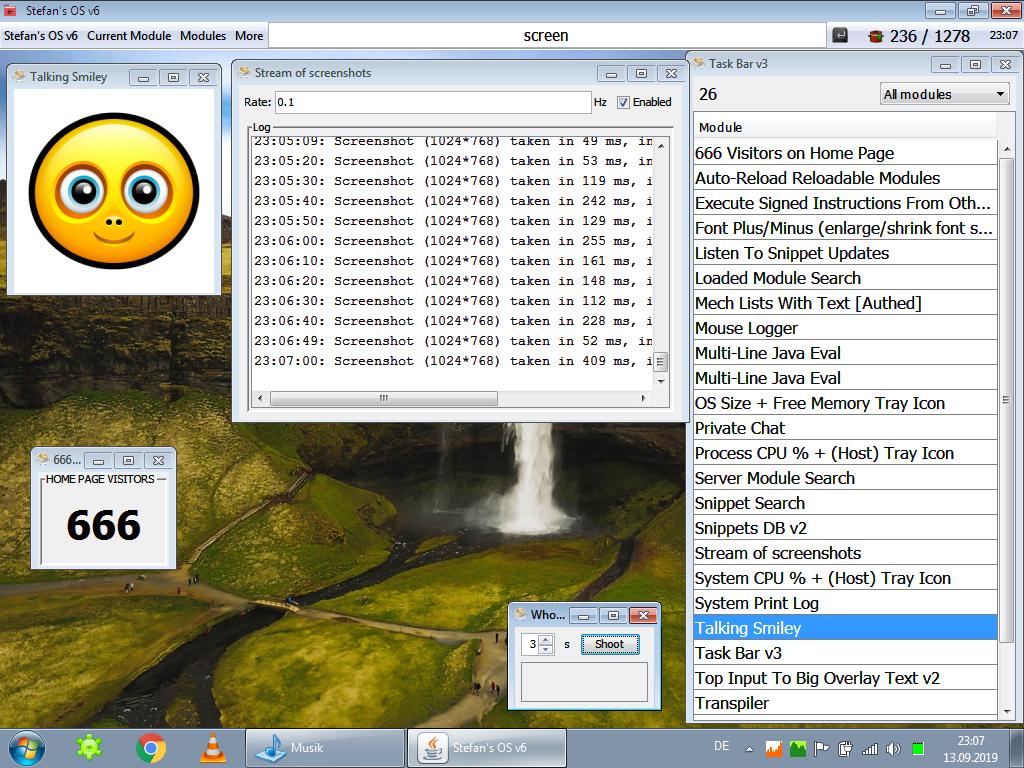Image resolution: width=1024 pixels, height=768 pixels.
Task: Open the Windows Start menu orb
Action: [x=26, y=747]
